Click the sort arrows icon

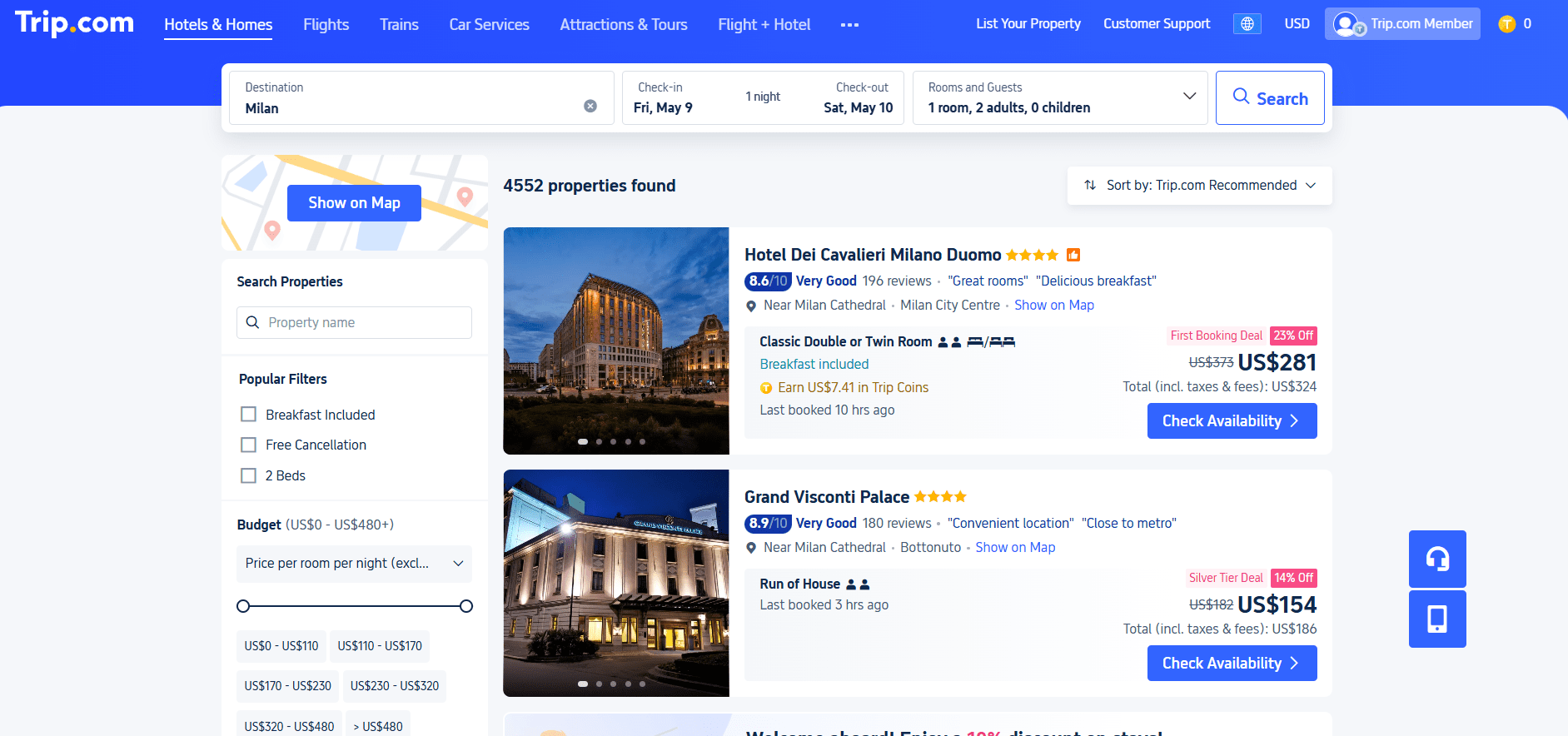(x=1090, y=185)
